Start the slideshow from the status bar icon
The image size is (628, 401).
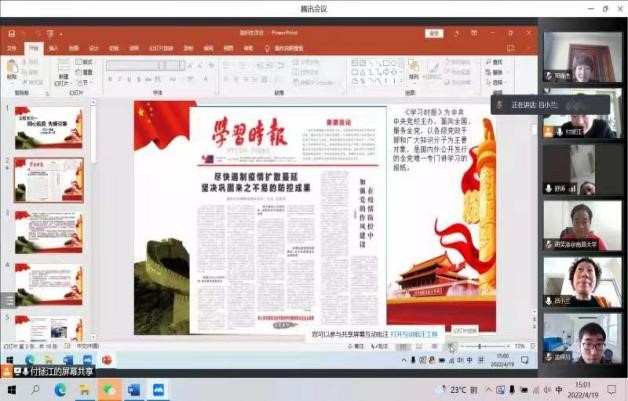click(x=451, y=346)
